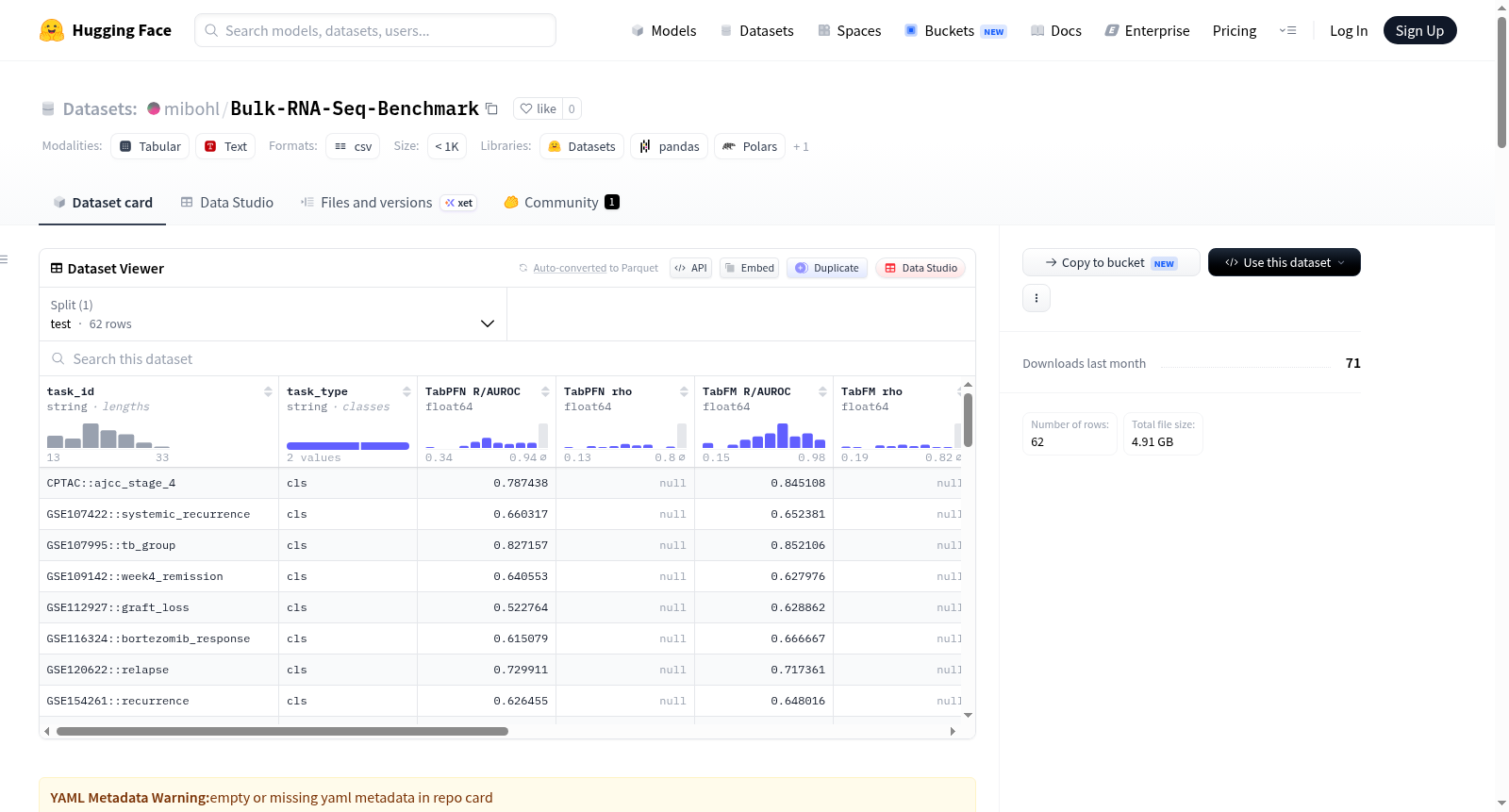Click the TabPFN R/AUROC histogram
Image resolution: width=1509 pixels, height=812 pixels.
click(x=487, y=436)
